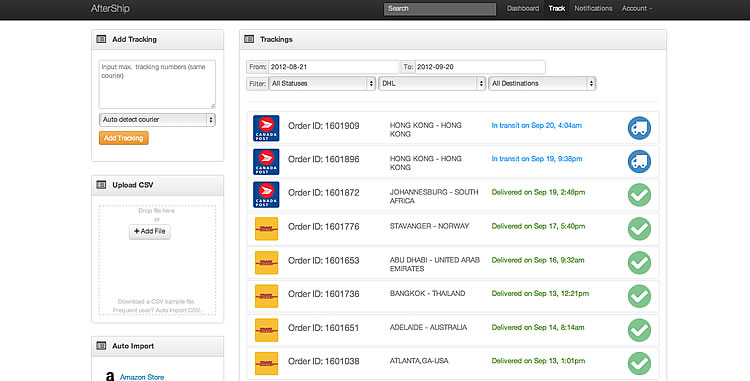Screen dimensions: 750x381
Task: Click the DHL logo for order 1601653
Action: pyautogui.click(x=266, y=262)
